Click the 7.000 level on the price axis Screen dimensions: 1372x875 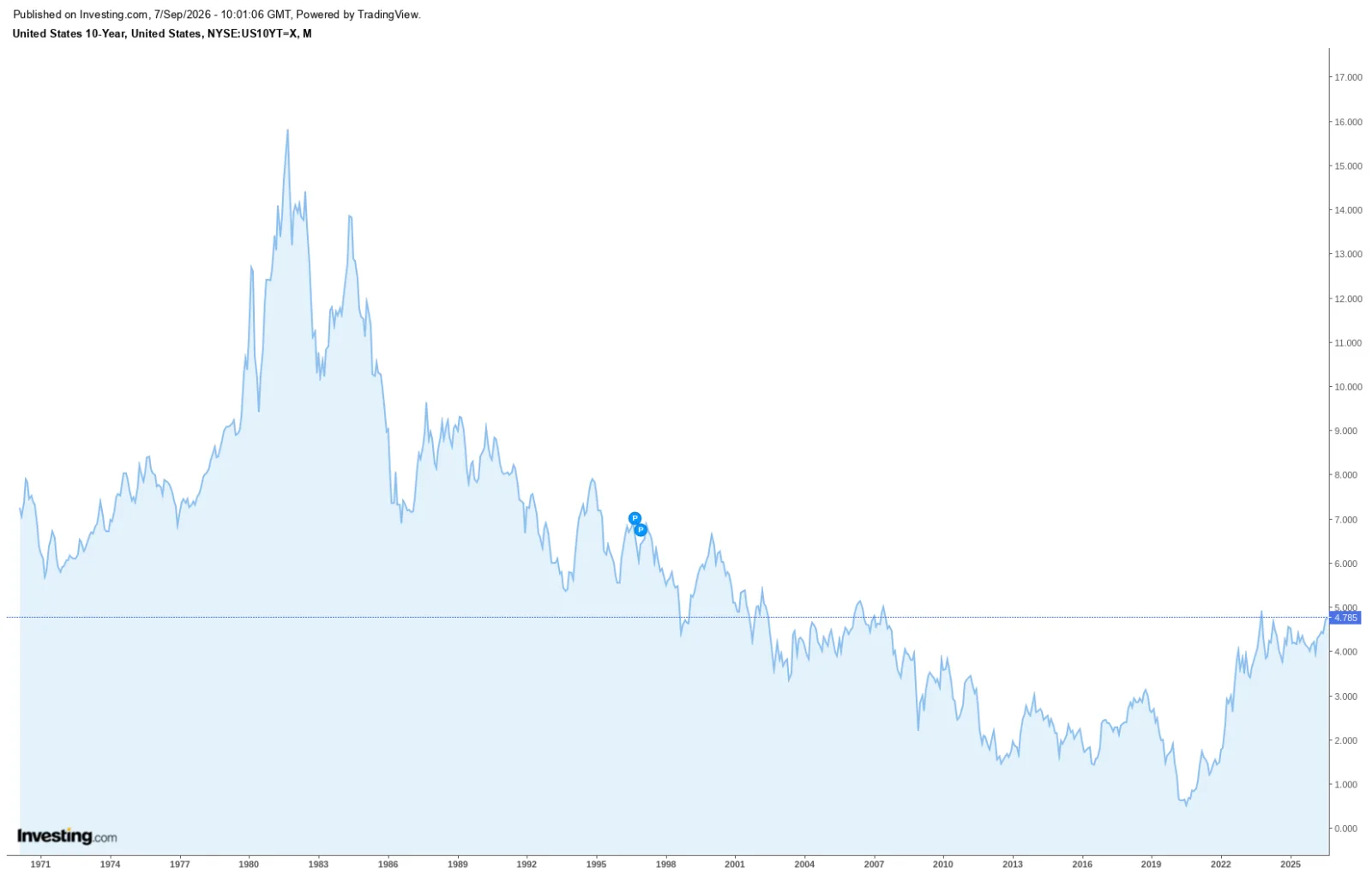(1345, 520)
